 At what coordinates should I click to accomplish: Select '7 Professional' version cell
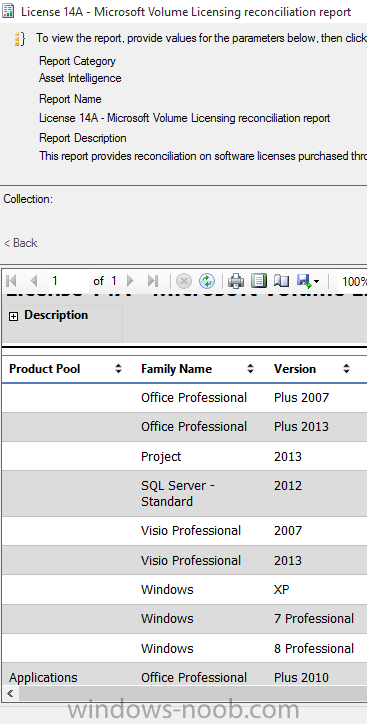coord(314,619)
